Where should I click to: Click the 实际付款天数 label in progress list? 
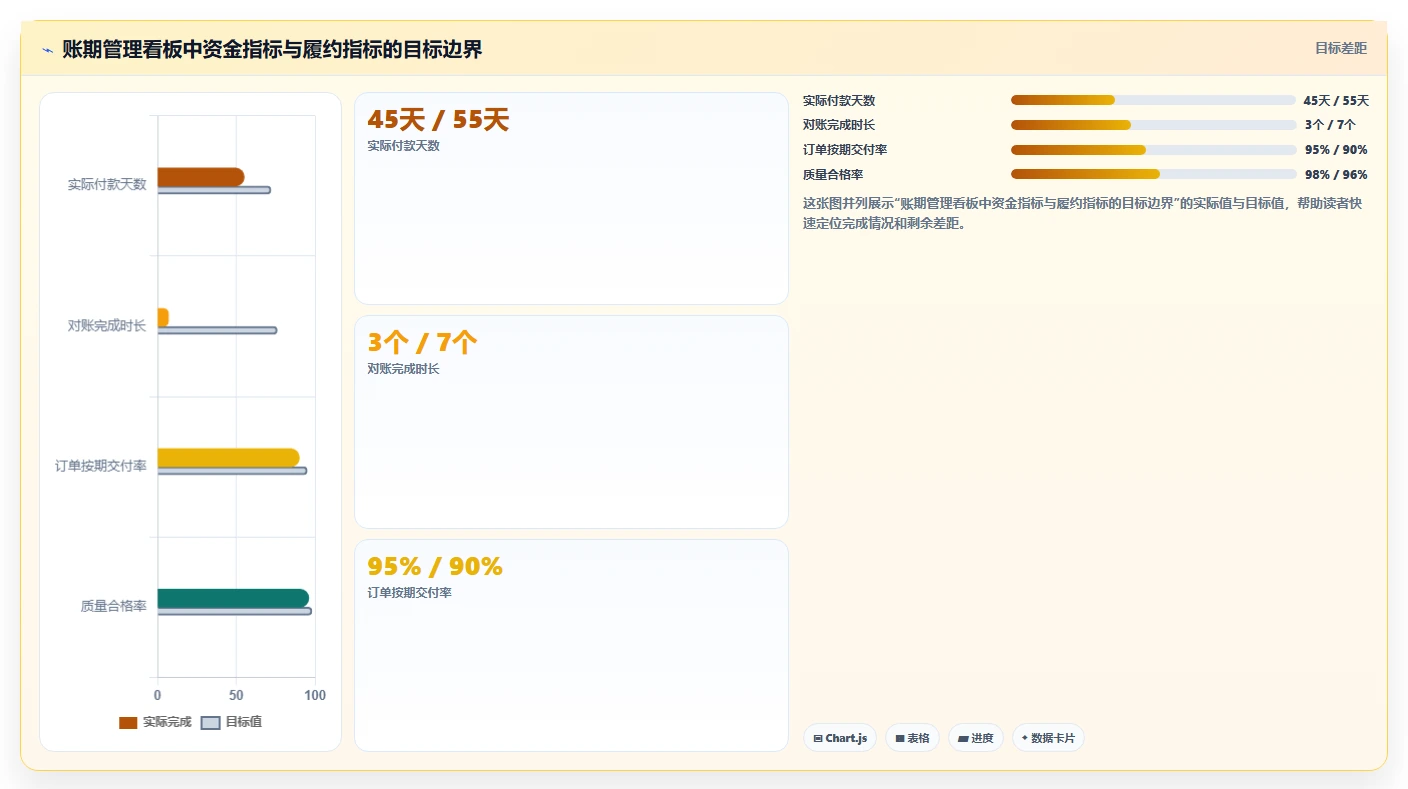839,100
